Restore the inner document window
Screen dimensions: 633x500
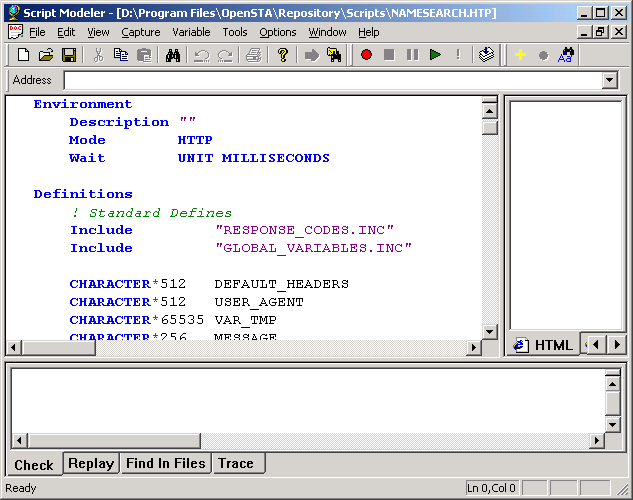[601, 32]
